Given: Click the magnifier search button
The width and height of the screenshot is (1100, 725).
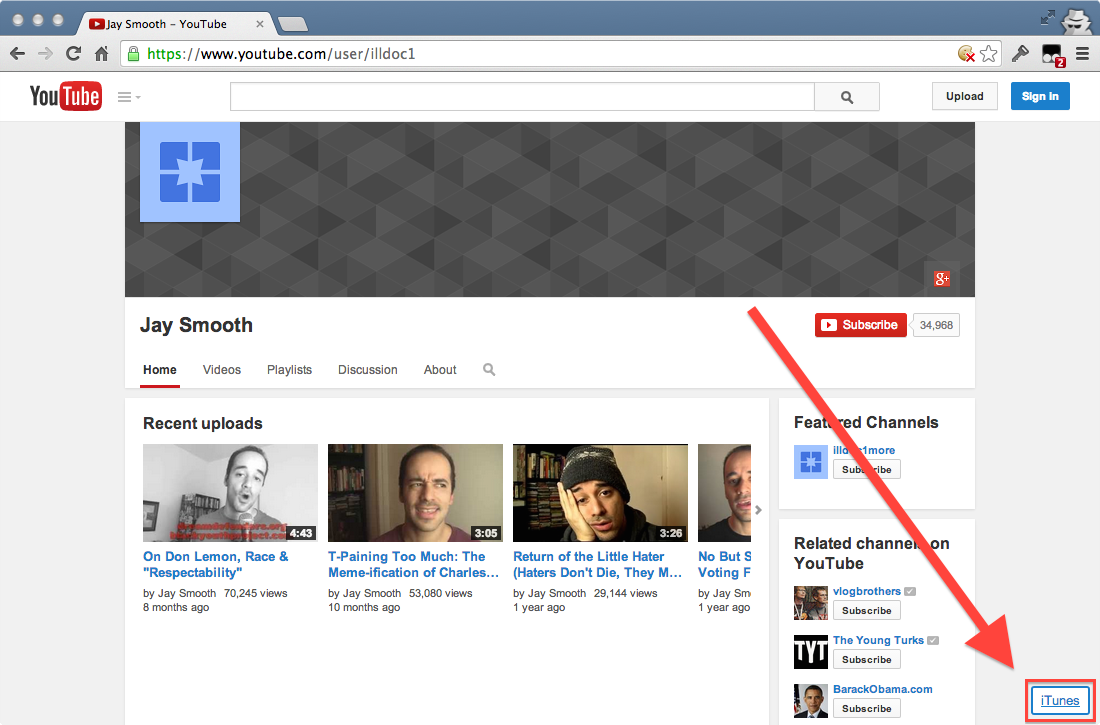Looking at the screenshot, I should coord(847,97).
